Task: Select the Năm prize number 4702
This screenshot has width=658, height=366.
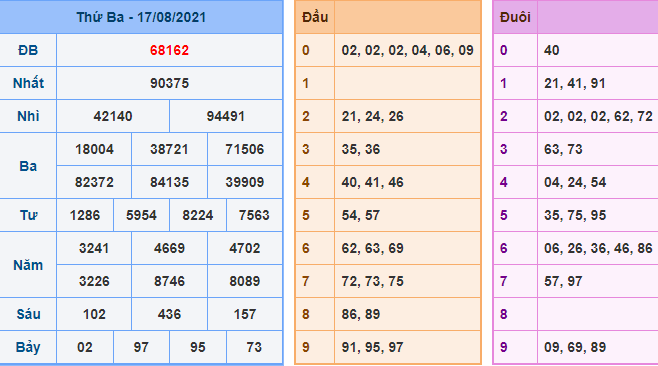Action: pos(245,248)
